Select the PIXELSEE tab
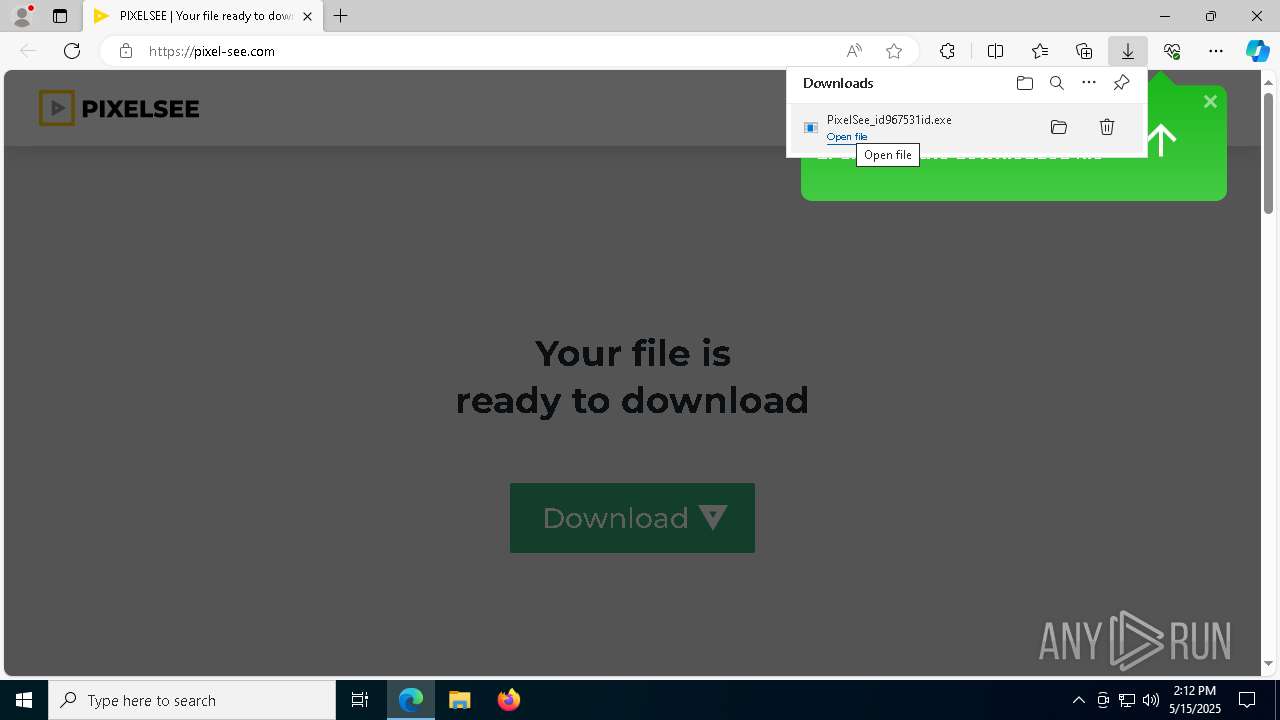Screen dimensions: 1280x720 click(203, 16)
